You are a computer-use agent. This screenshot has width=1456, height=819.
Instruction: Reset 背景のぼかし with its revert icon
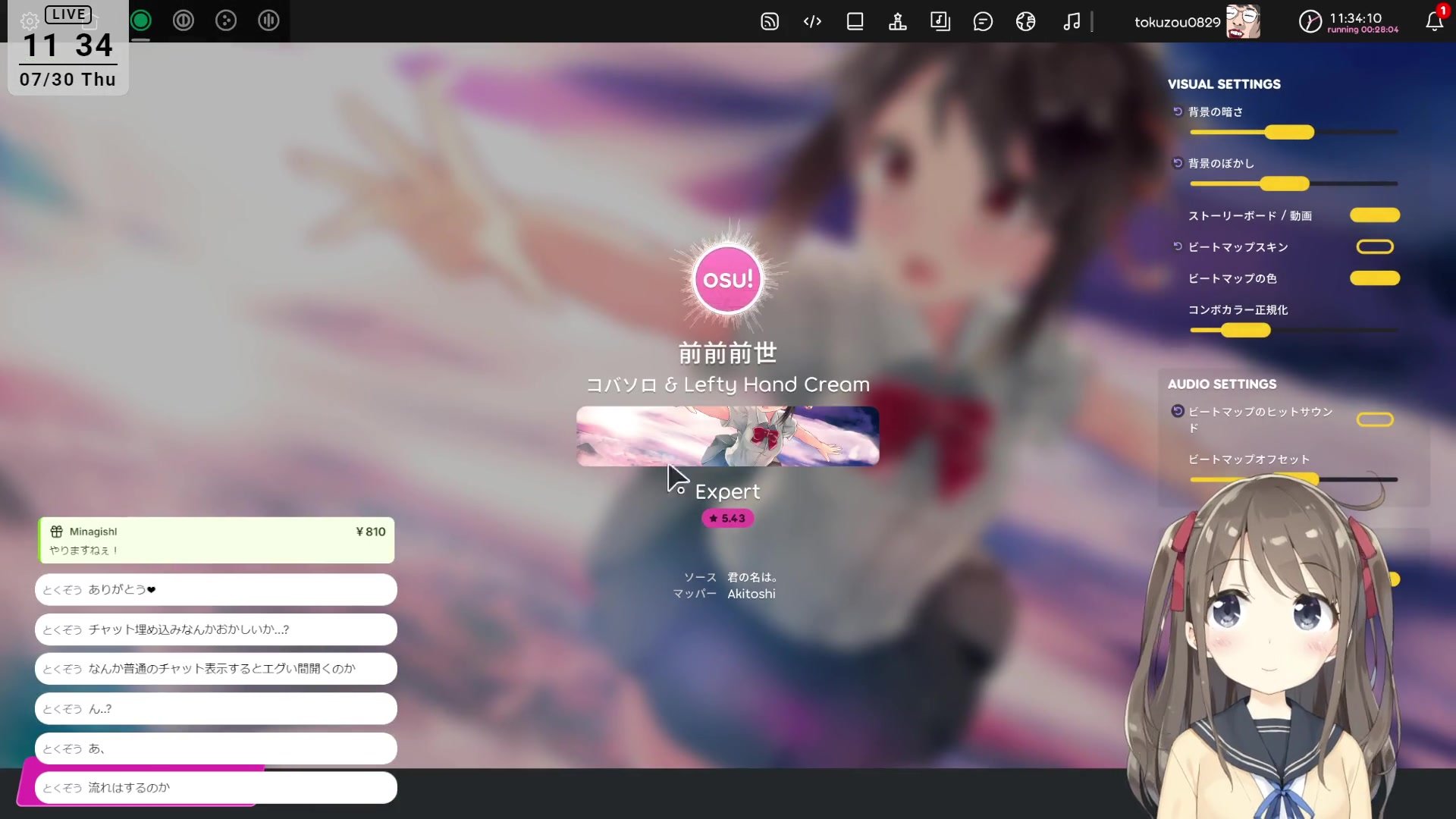tap(1178, 163)
